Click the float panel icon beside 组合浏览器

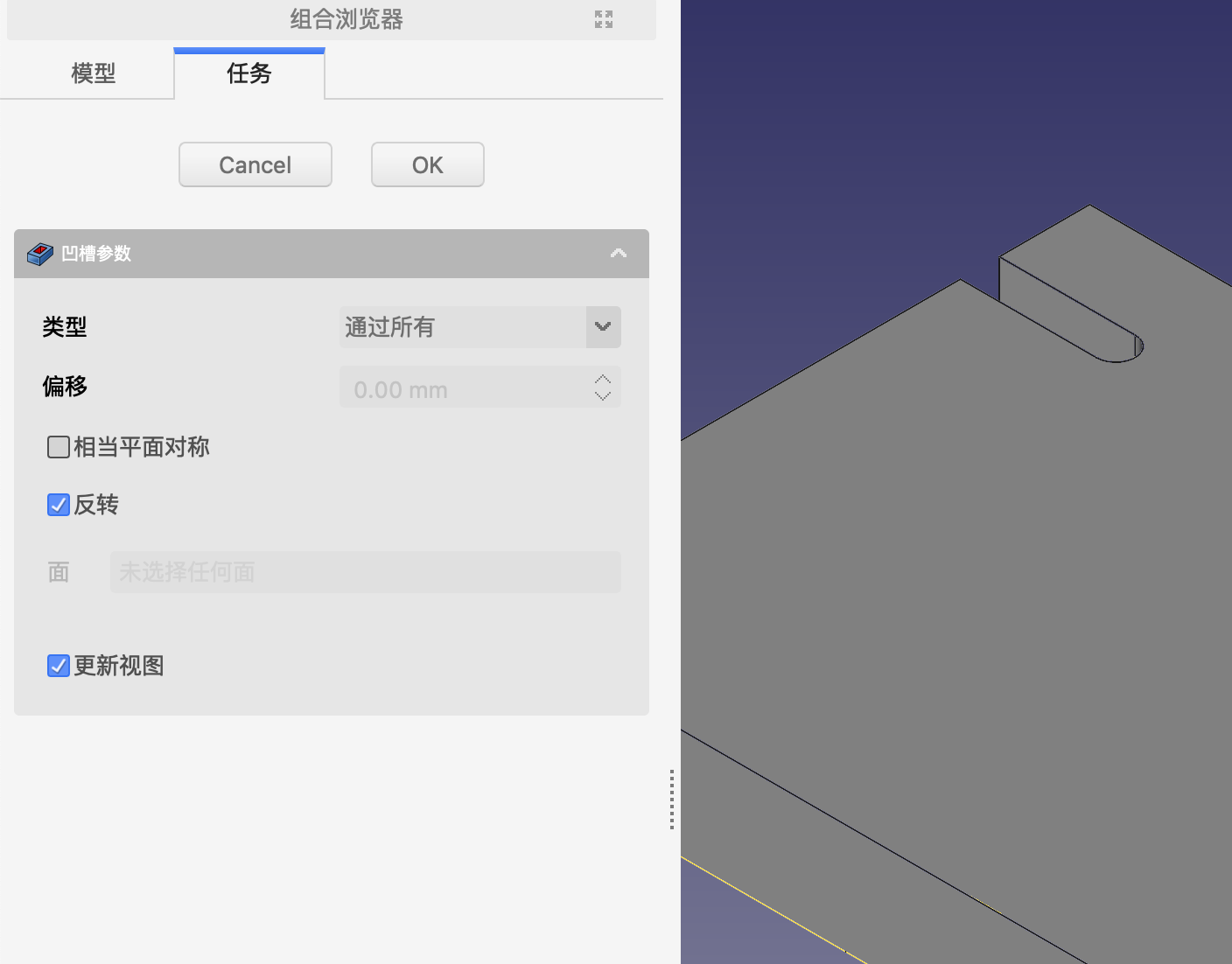tap(604, 19)
